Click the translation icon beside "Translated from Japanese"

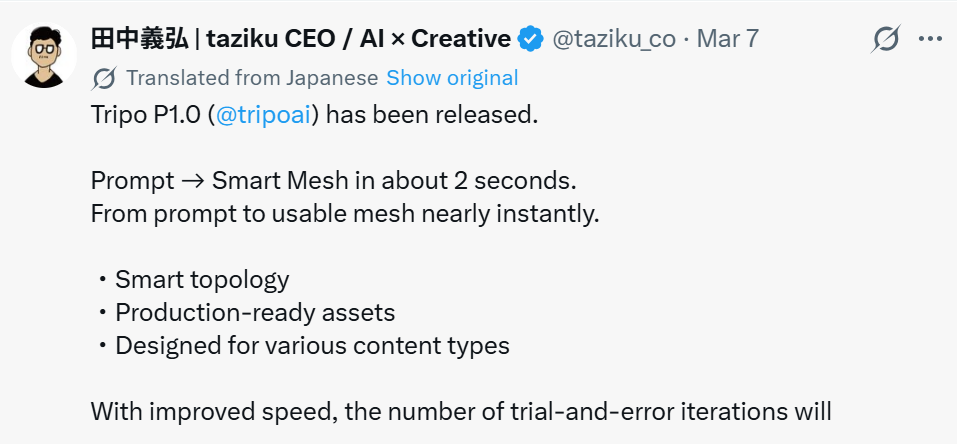tap(104, 78)
